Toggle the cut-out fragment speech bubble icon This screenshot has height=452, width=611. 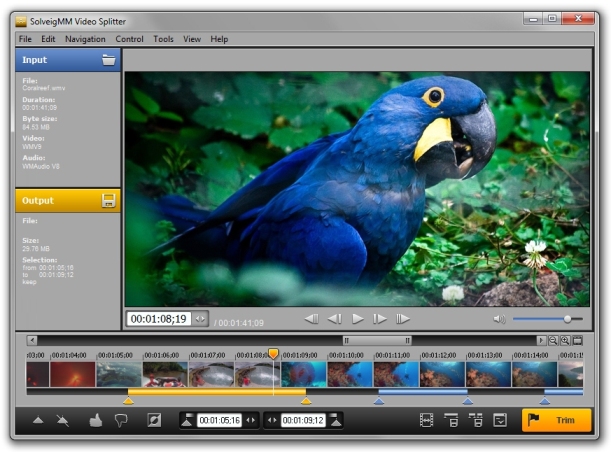[x=121, y=421]
